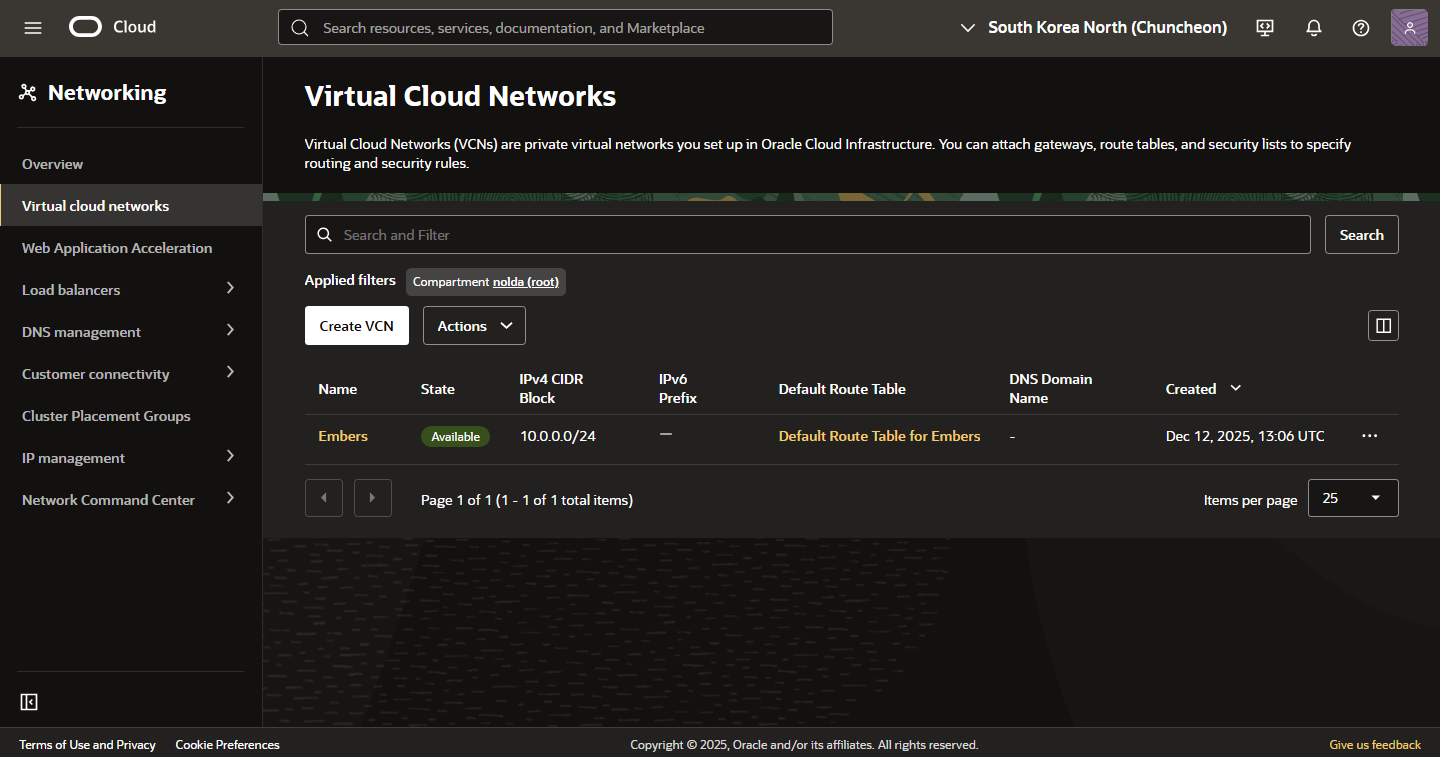1440x757 pixels.
Task: Open the Embers VCN link
Action: (x=343, y=436)
